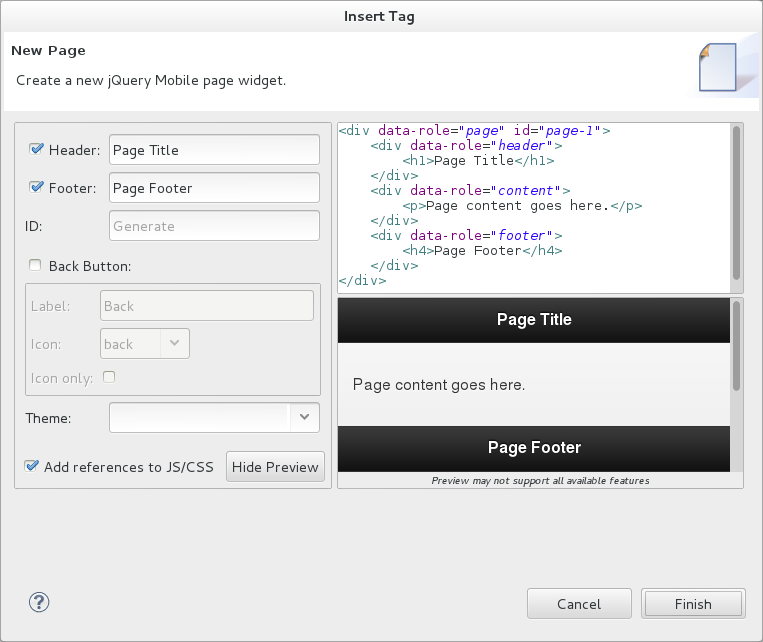
Task: Toggle Add references to JS/CSS checkbox
Action: click(33, 466)
